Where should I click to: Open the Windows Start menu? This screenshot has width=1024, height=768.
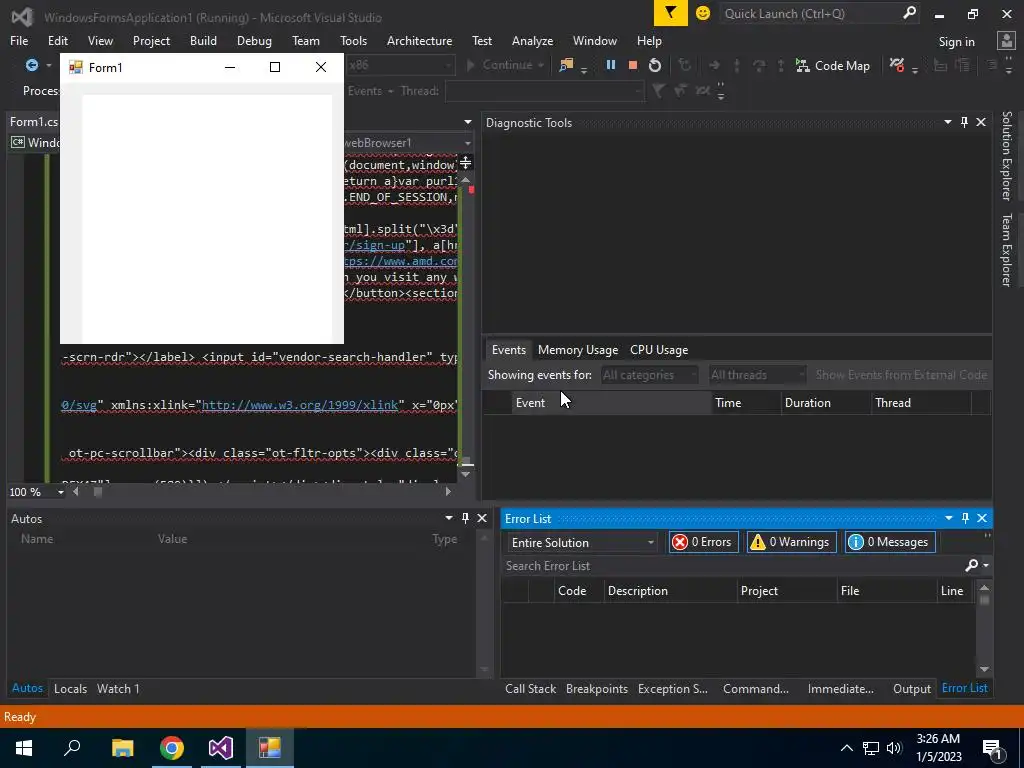[x=24, y=748]
